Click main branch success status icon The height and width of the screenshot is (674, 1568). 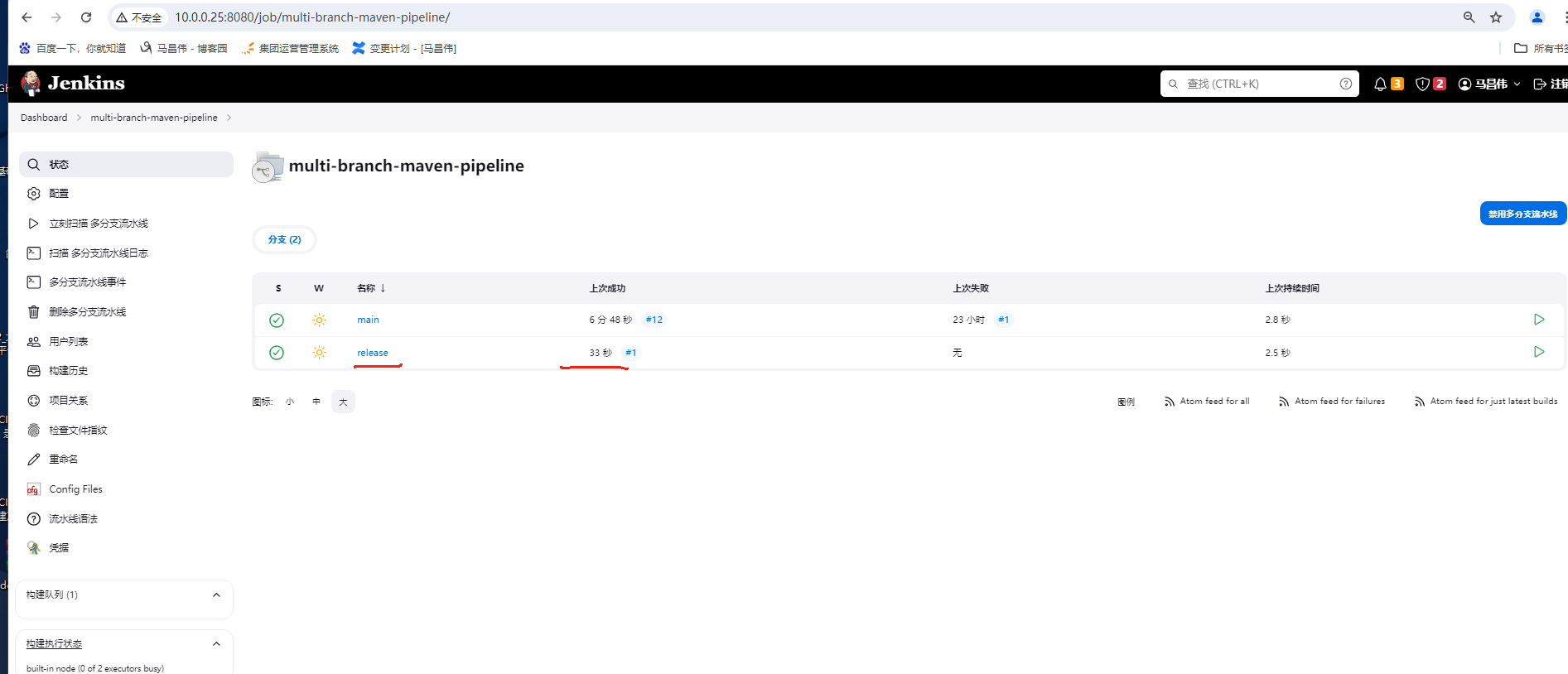tap(277, 320)
